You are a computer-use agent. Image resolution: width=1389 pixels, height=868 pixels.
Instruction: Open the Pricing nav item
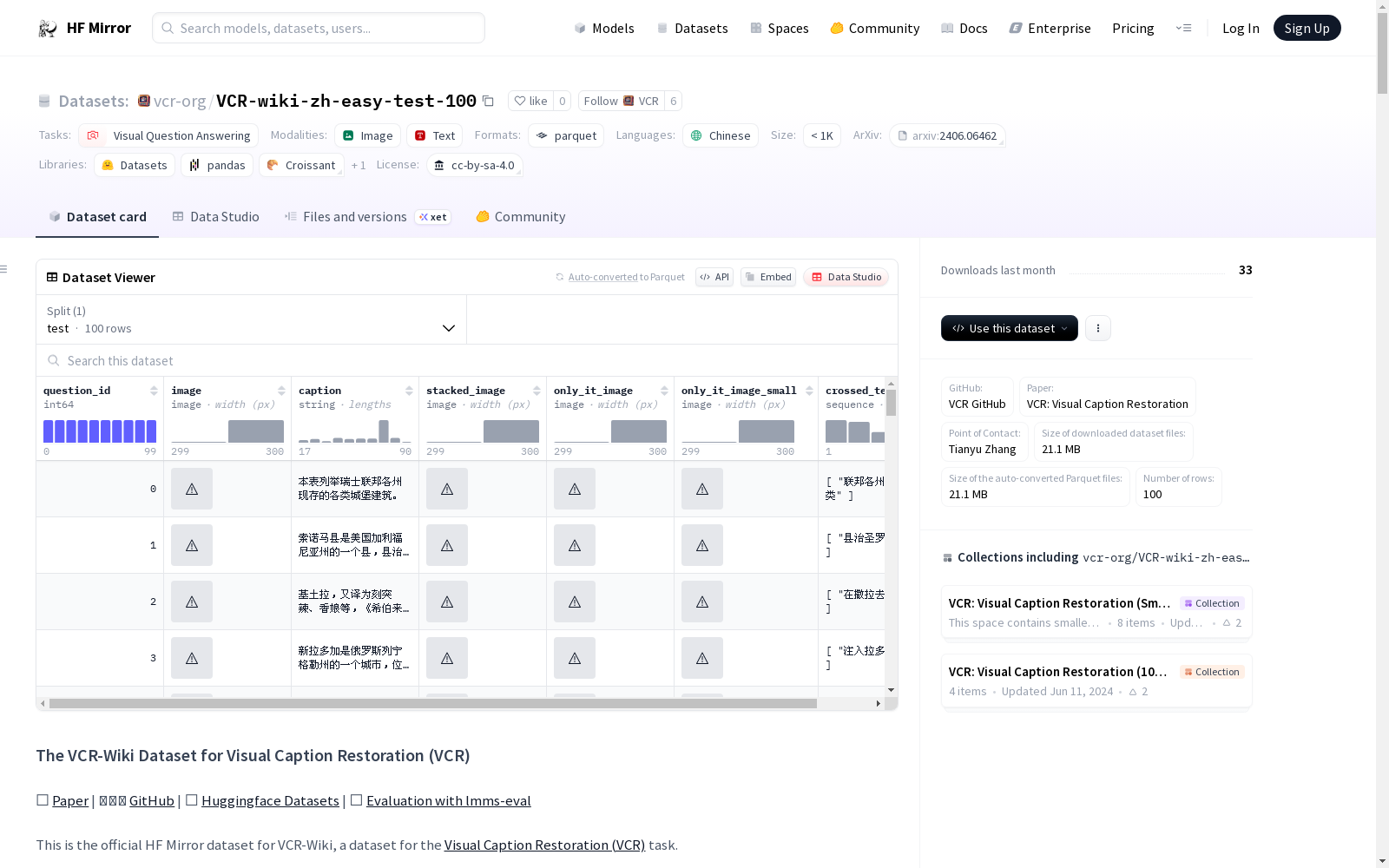tap(1133, 28)
